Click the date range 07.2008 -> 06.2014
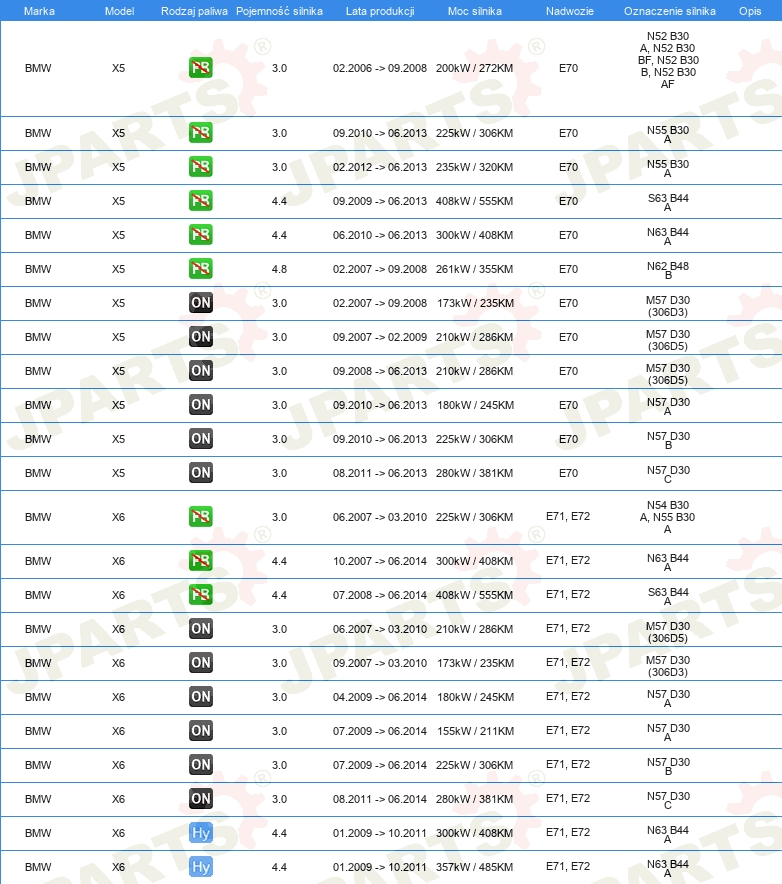Image resolution: width=782 pixels, height=884 pixels. click(380, 595)
